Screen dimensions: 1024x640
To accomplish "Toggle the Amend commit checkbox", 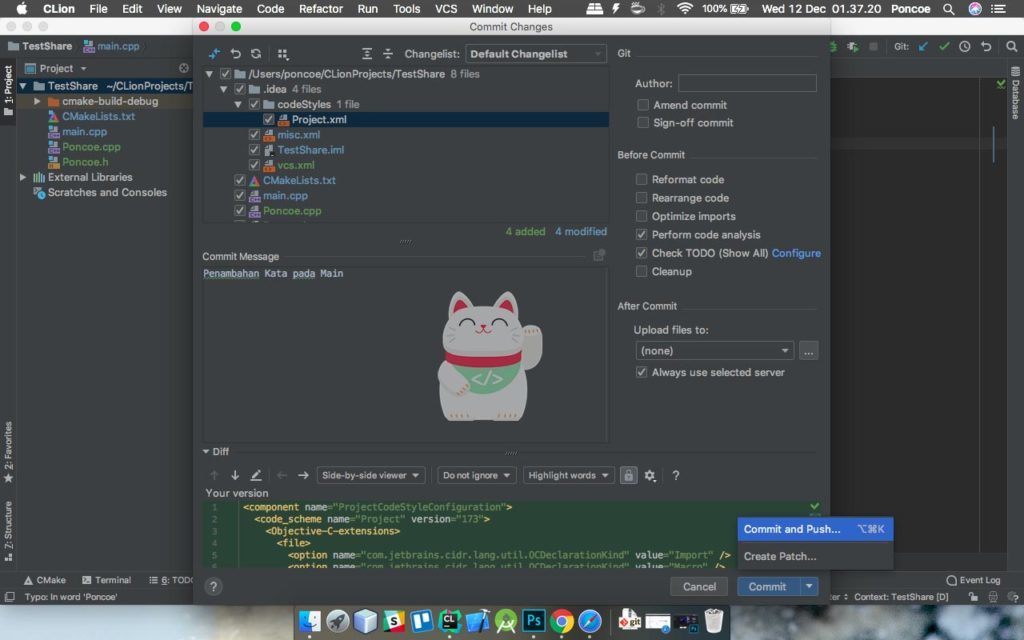I will [x=643, y=104].
